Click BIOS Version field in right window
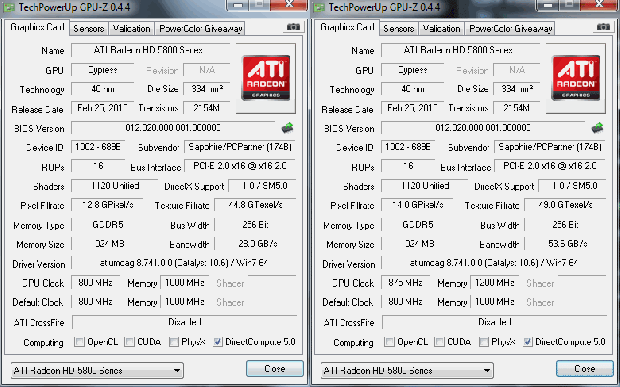 (x=484, y=128)
